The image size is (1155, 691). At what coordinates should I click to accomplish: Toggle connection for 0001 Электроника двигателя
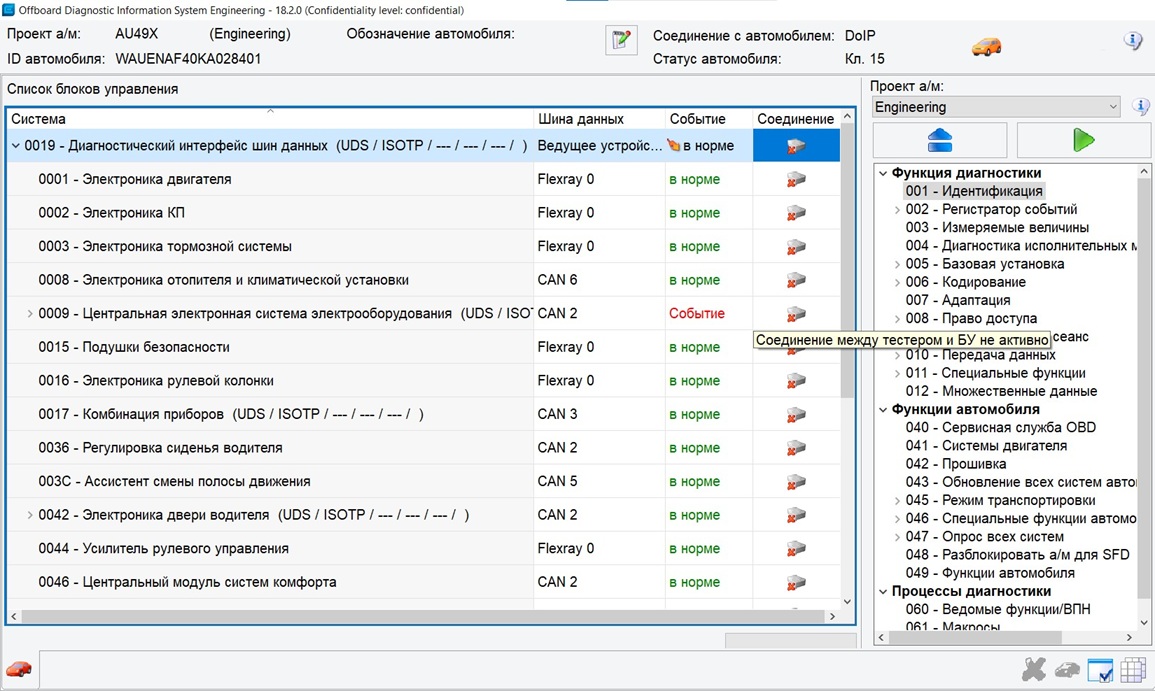(795, 180)
